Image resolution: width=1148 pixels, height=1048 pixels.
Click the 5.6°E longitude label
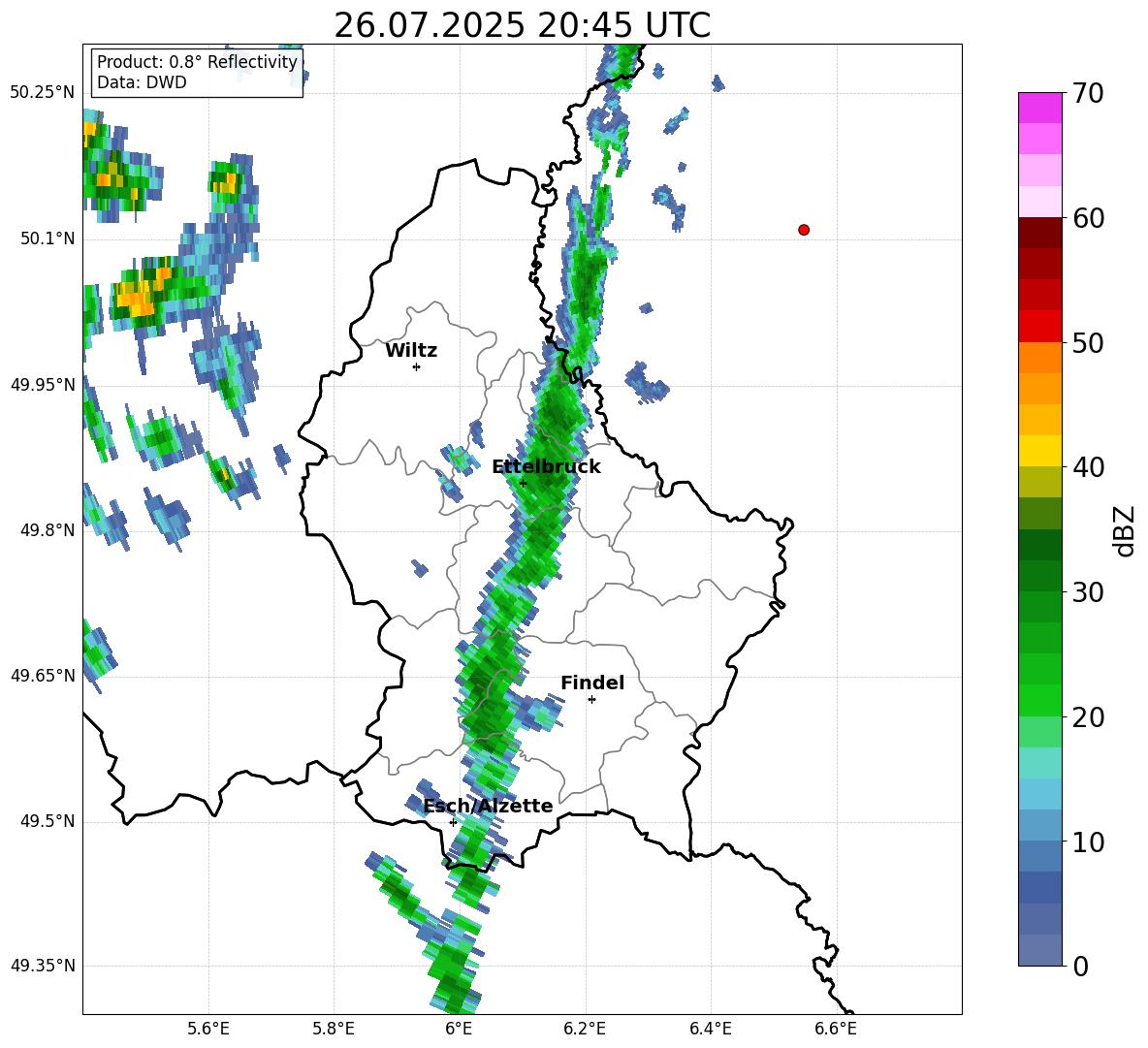click(208, 1029)
